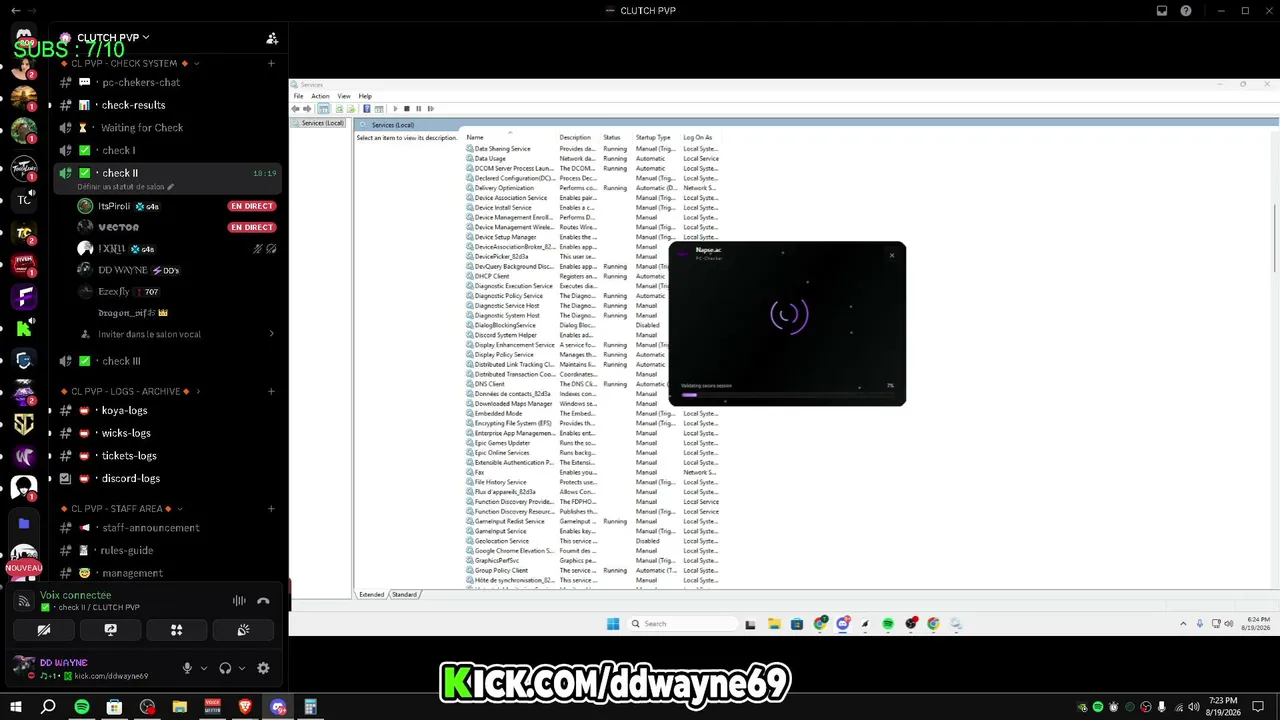Sort services by the Name column header
1280x720 pixels.
tap(510, 137)
